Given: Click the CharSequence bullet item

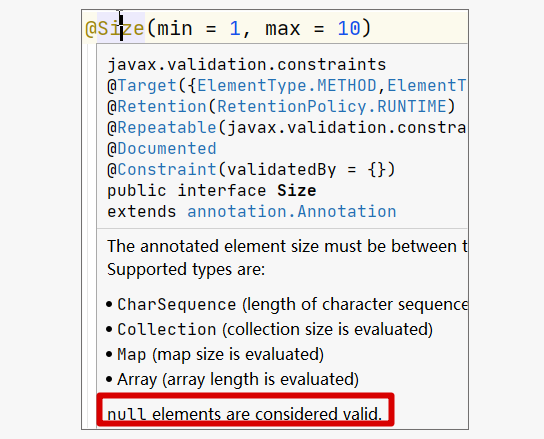Looking at the screenshot, I should tap(287, 304).
